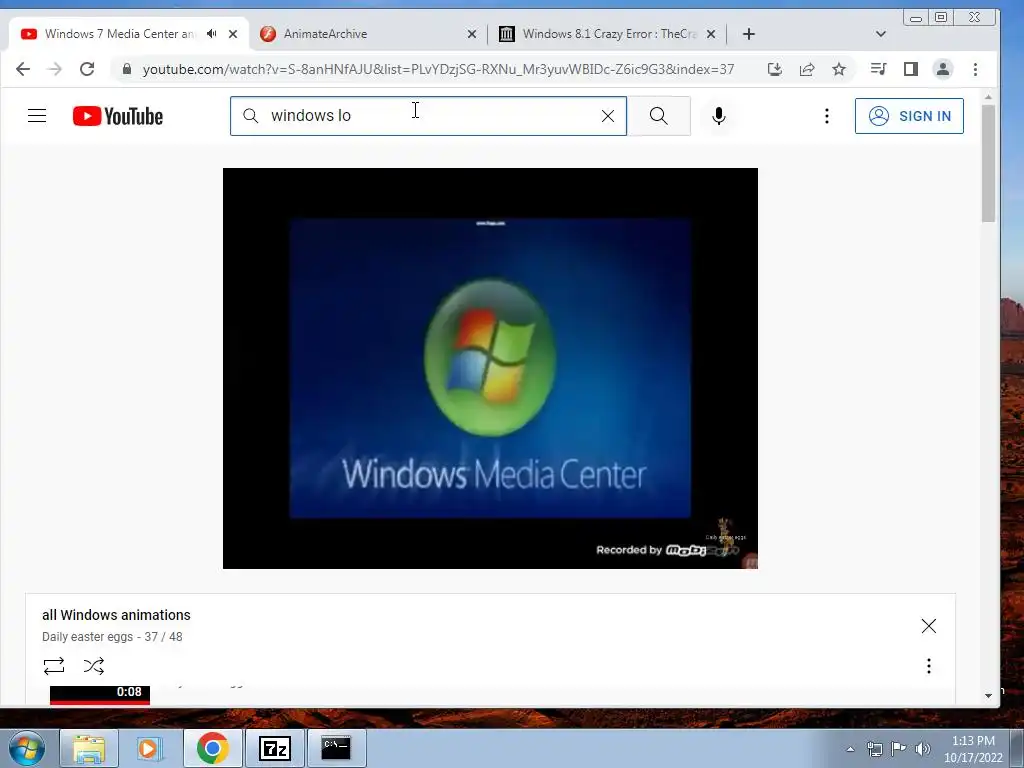Sign in to YouTube
This screenshot has width=1024, height=768.
(909, 116)
